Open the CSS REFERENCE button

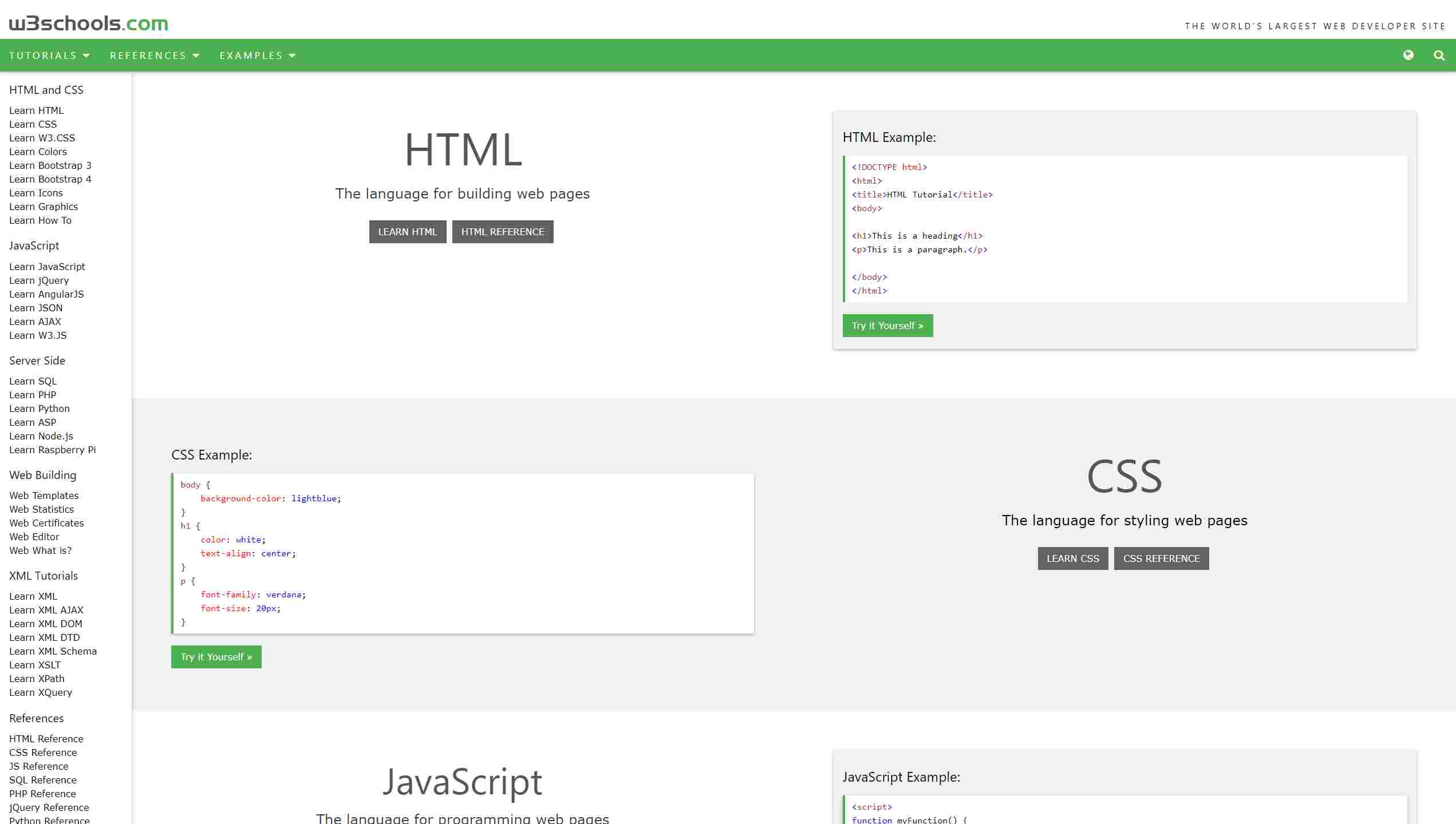[1161, 558]
